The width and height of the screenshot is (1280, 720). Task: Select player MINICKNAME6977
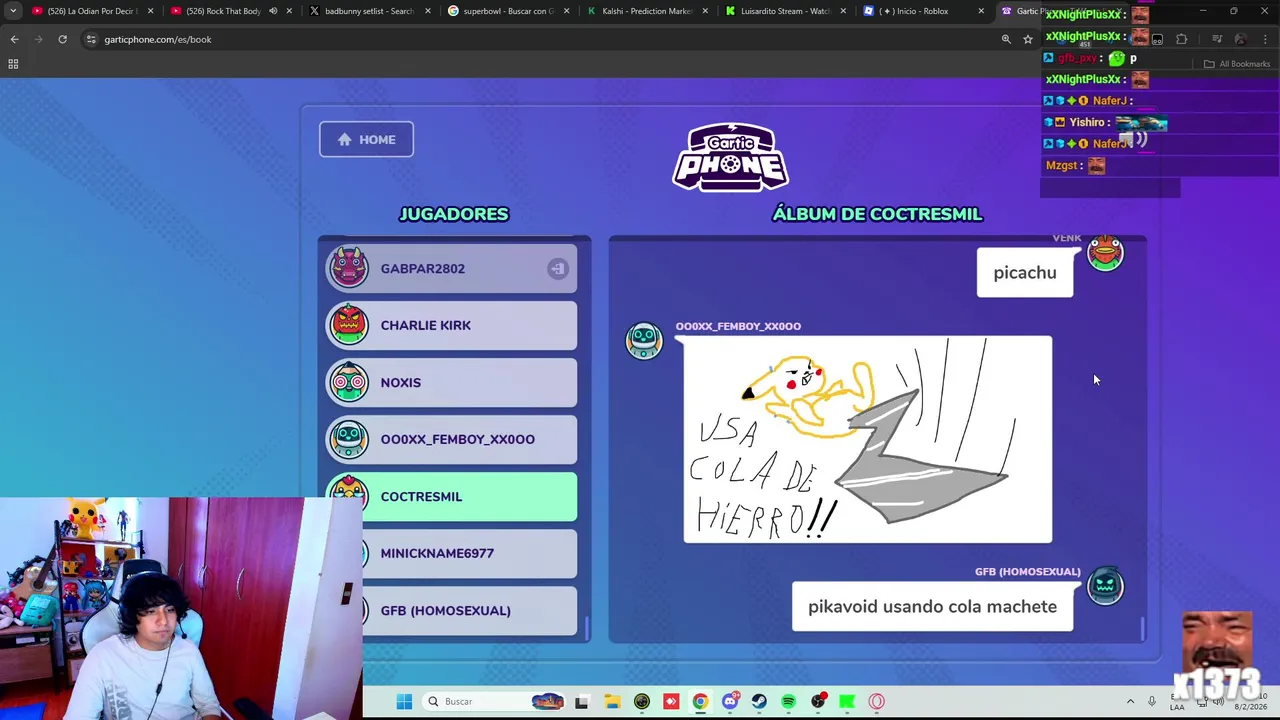(470, 554)
